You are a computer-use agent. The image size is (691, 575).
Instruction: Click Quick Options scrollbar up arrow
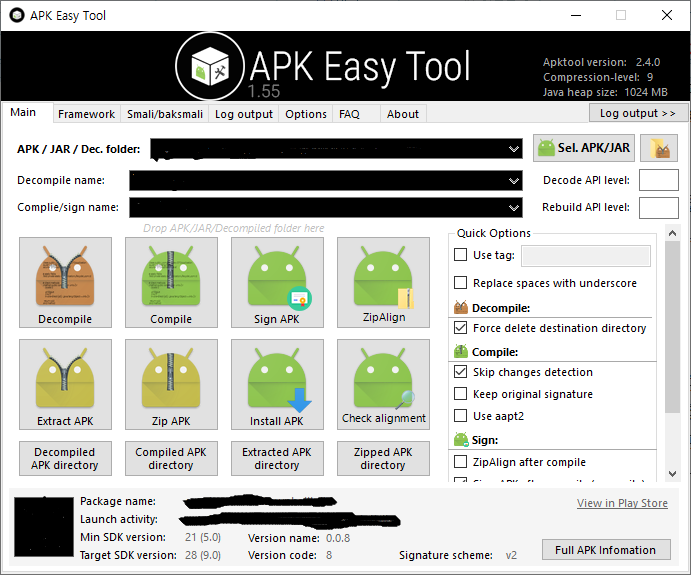(672, 233)
